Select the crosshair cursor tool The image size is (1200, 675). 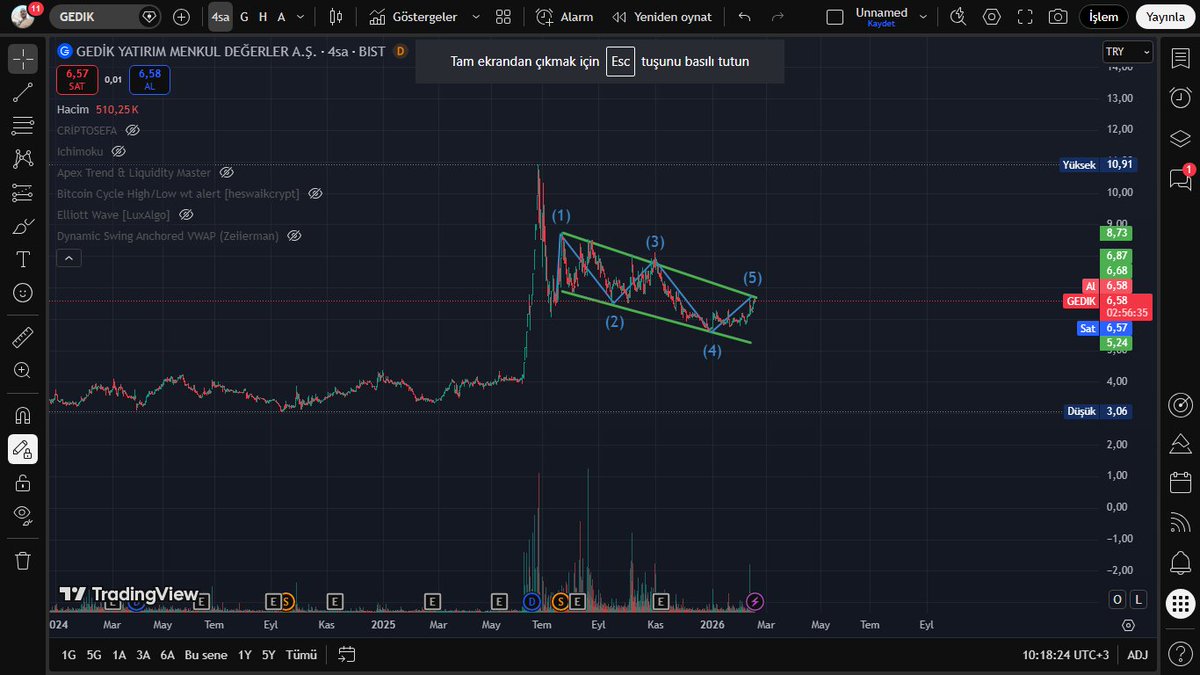coord(23,58)
